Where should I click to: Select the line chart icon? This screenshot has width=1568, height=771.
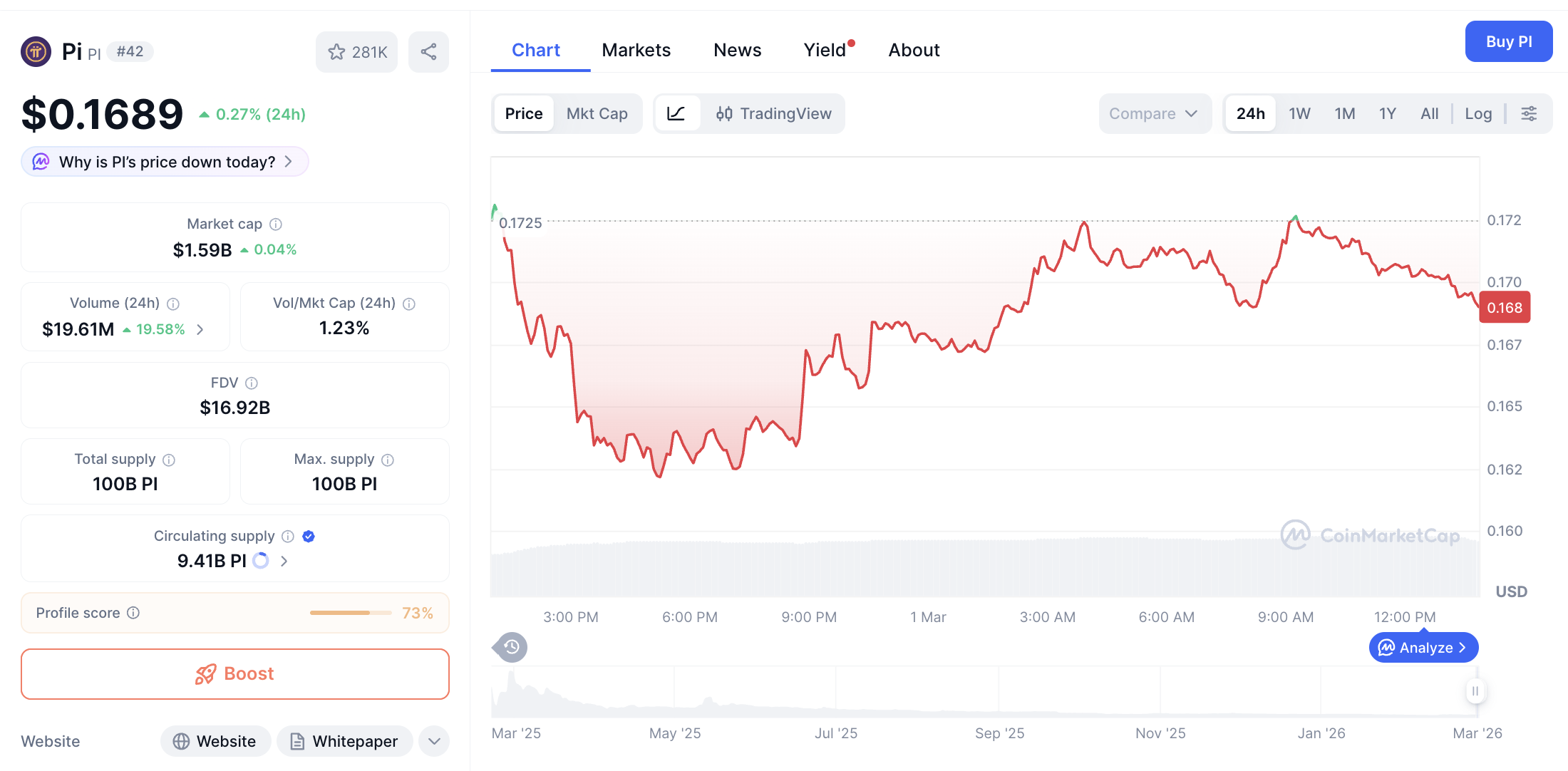click(x=677, y=113)
